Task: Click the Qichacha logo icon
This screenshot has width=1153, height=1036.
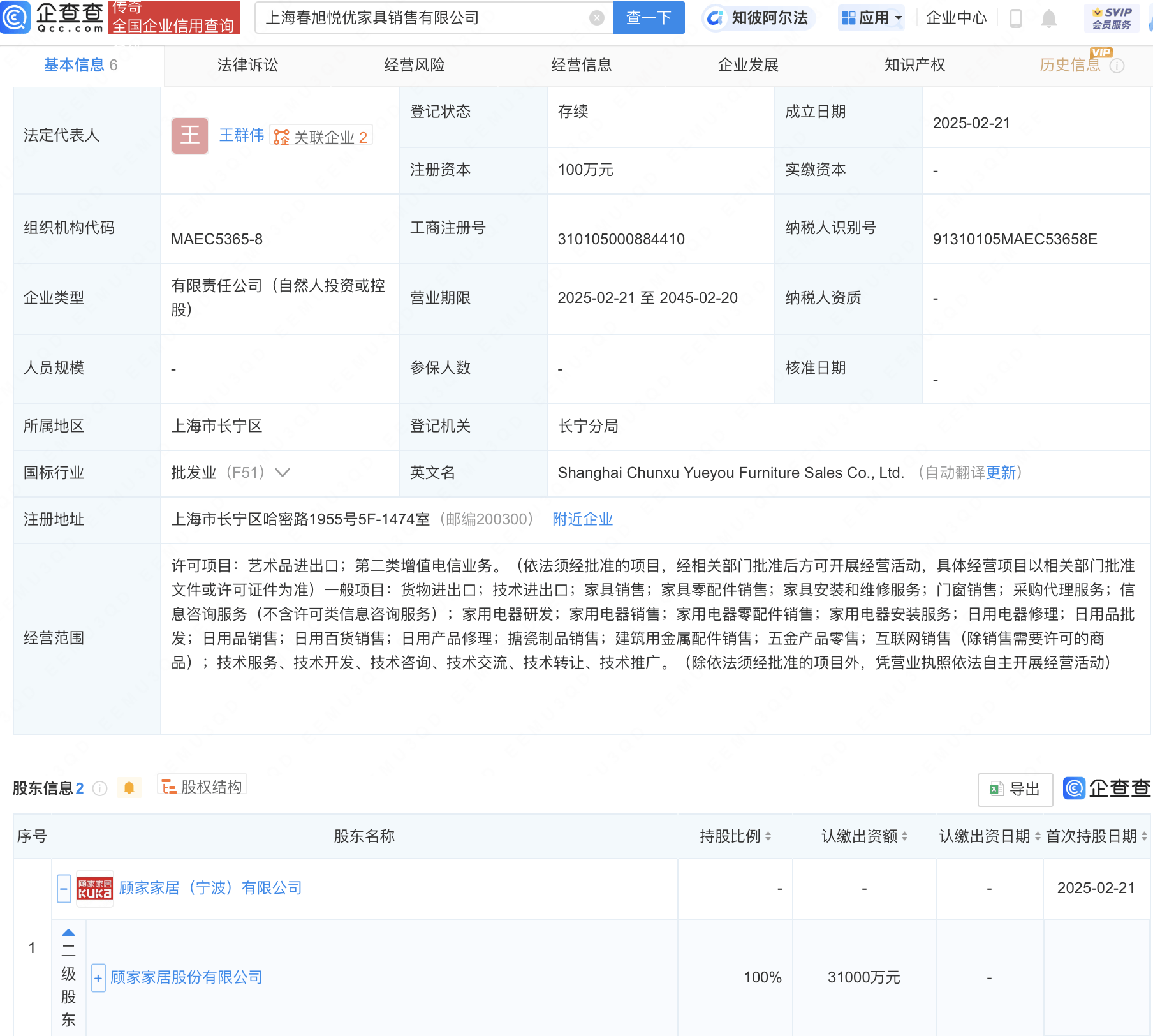Action: (x=14, y=17)
